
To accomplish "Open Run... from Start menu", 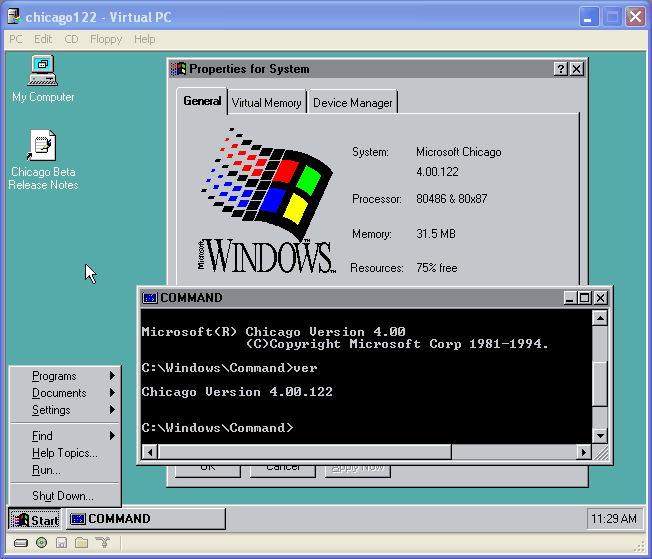I will pyautogui.click(x=65, y=470).
